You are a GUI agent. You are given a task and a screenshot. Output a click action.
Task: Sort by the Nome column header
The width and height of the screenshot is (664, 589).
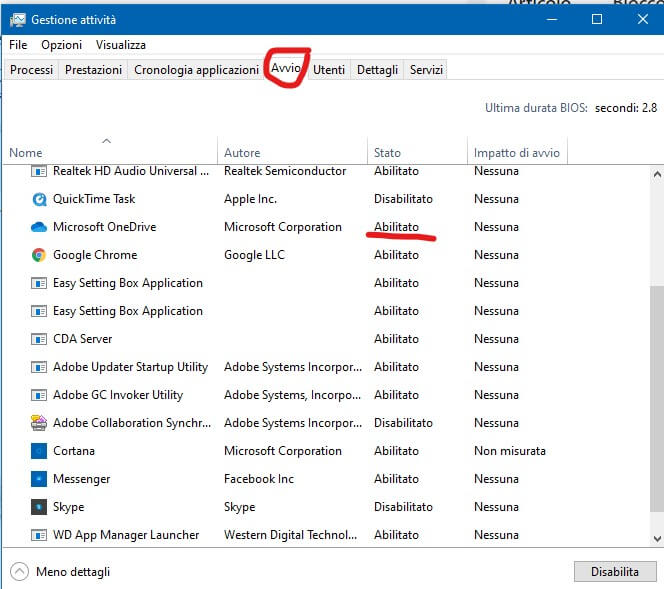coord(26,153)
